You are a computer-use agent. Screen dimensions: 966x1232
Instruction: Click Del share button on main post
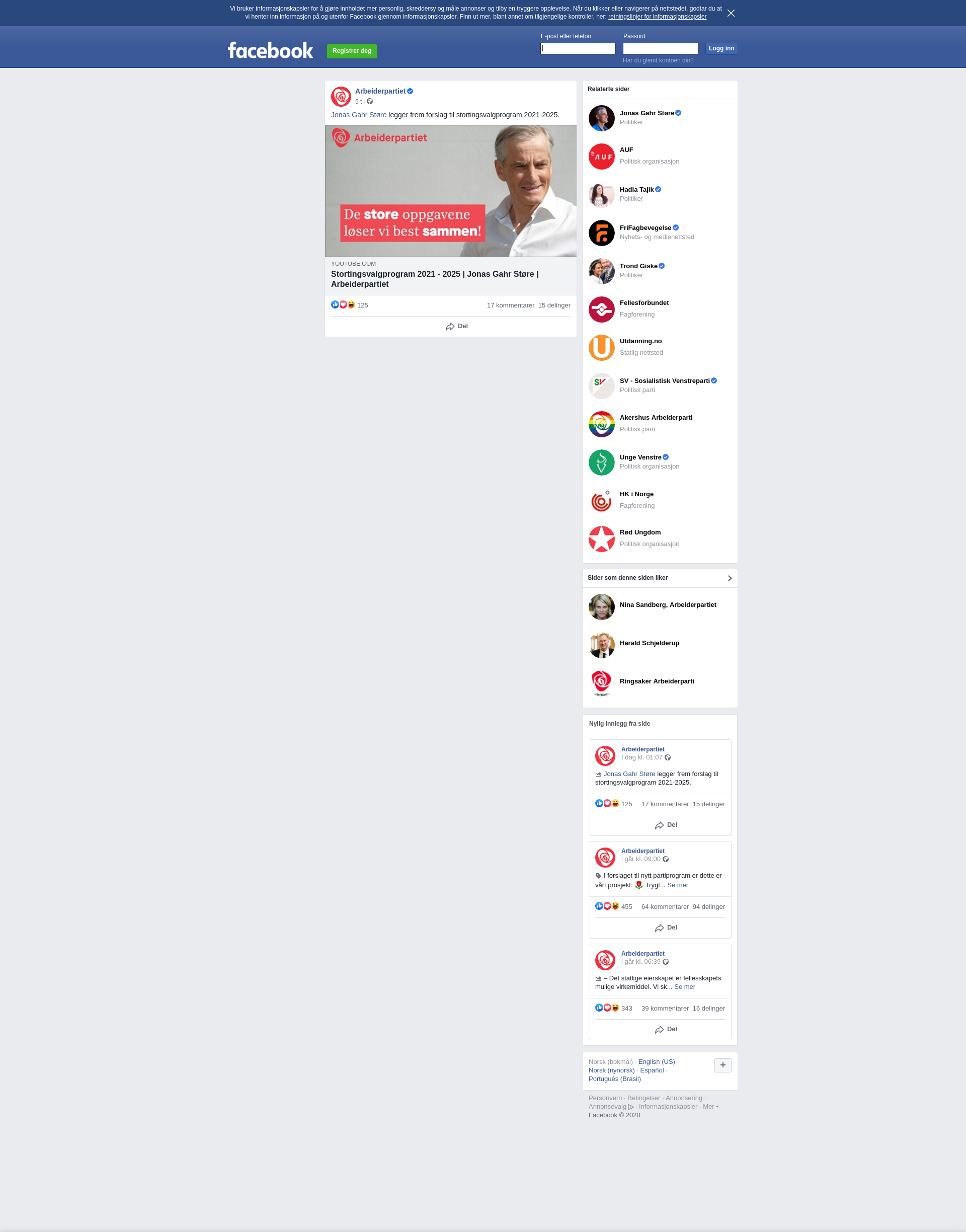[x=456, y=327]
